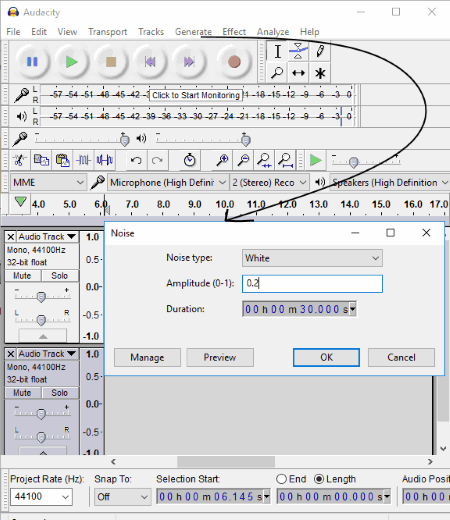Toggle Solo on the second Audio Track

[x=60, y=393]
